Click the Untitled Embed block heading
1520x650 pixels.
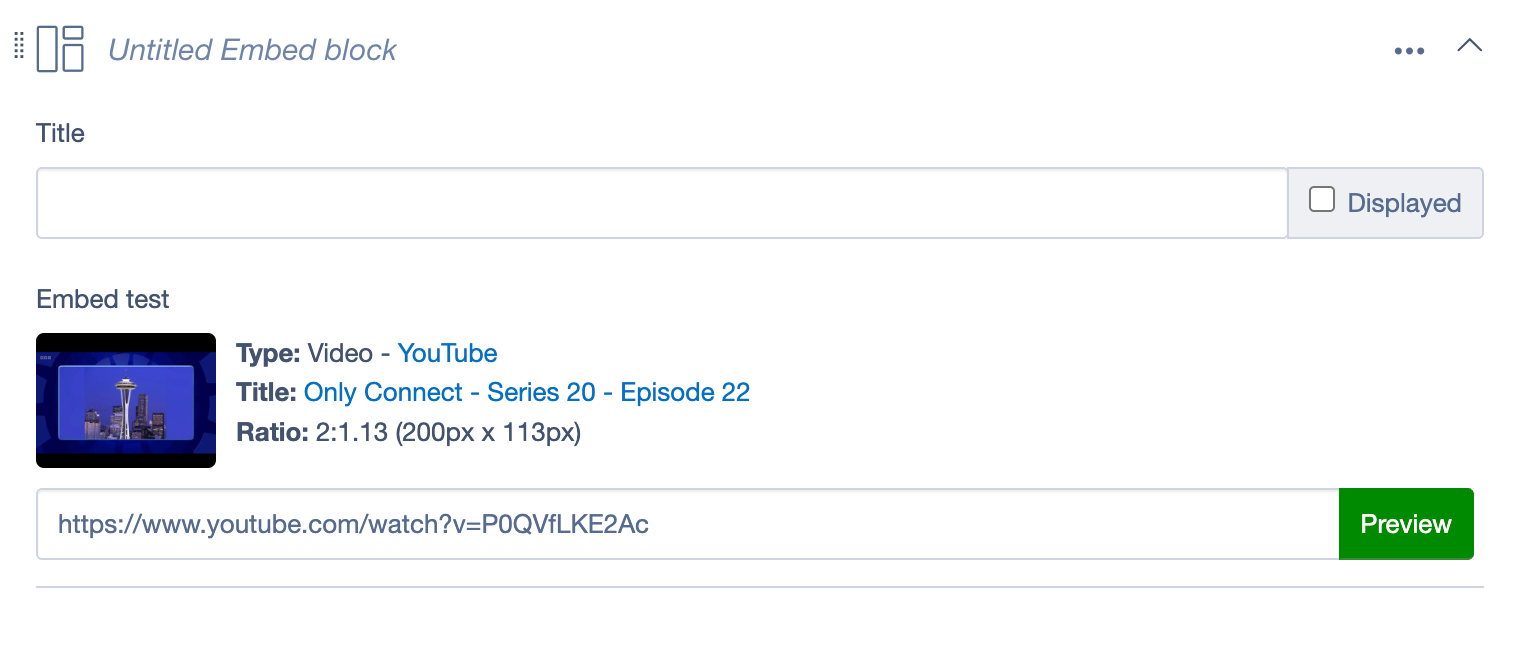pyautogui.click(x=252, y=50)
